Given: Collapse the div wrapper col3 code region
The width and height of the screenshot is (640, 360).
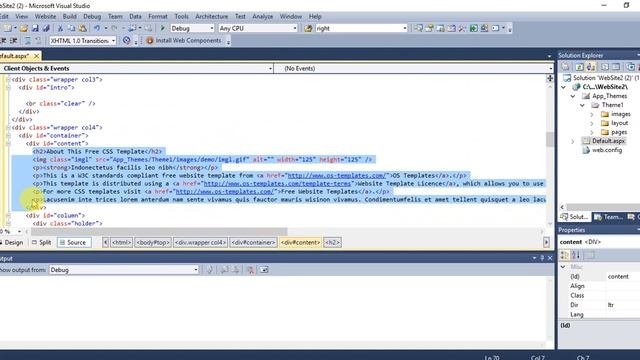Looking at the screenshot, I should (x=8, y=80).
